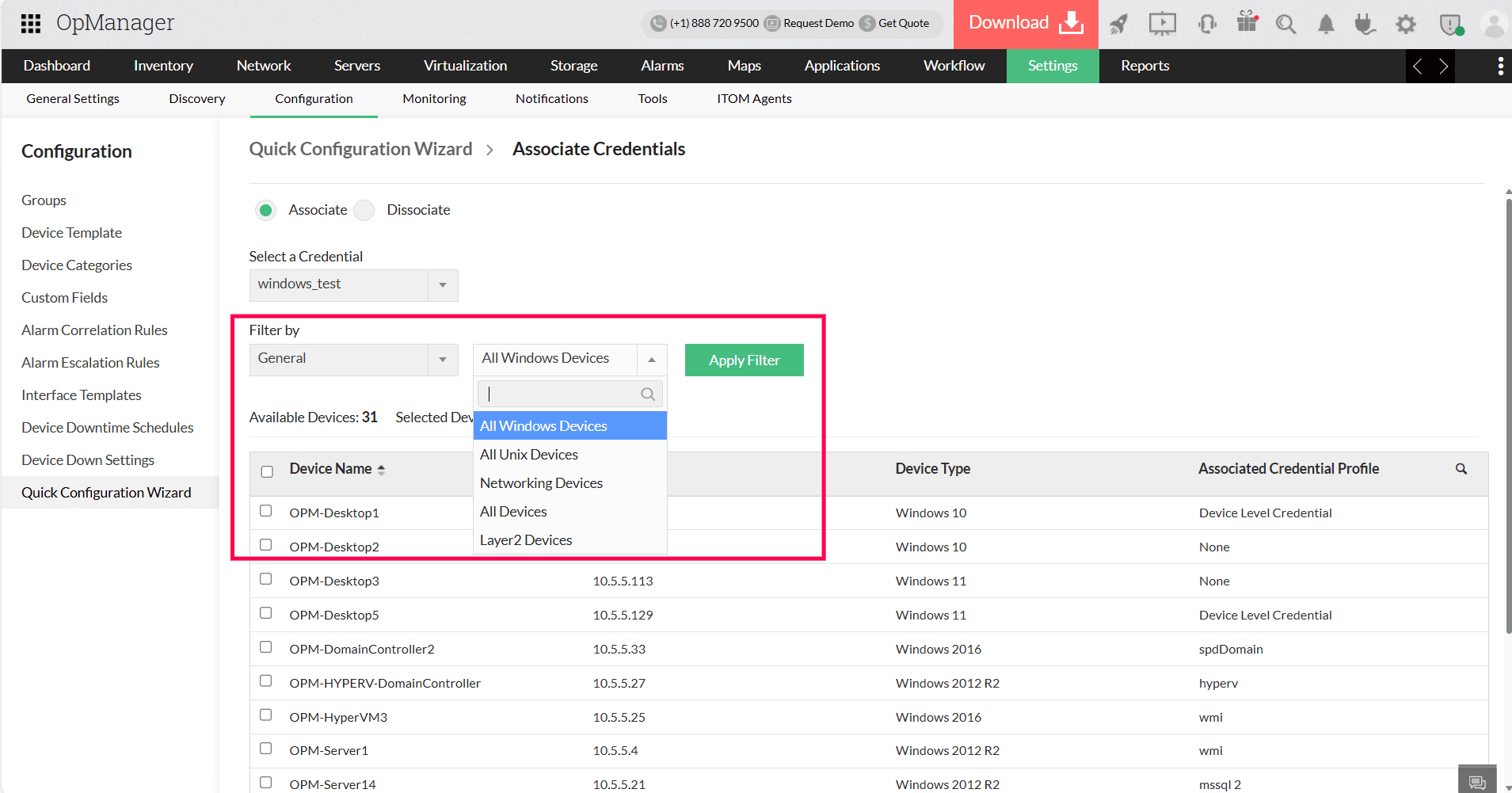Type in the device filter search field
Image resolution: width=1512 pixels, height=793 pixels.
click(x=562, y=394)
